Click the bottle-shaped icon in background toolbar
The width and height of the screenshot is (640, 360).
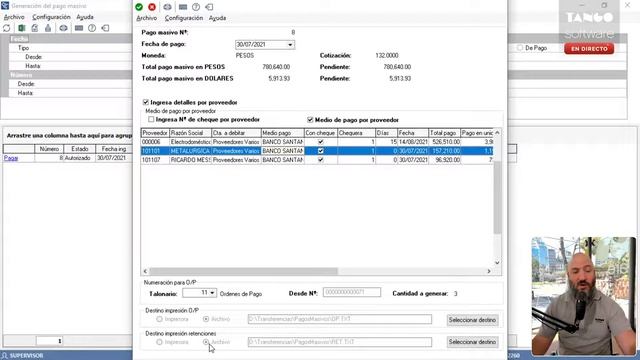[48, 28]
